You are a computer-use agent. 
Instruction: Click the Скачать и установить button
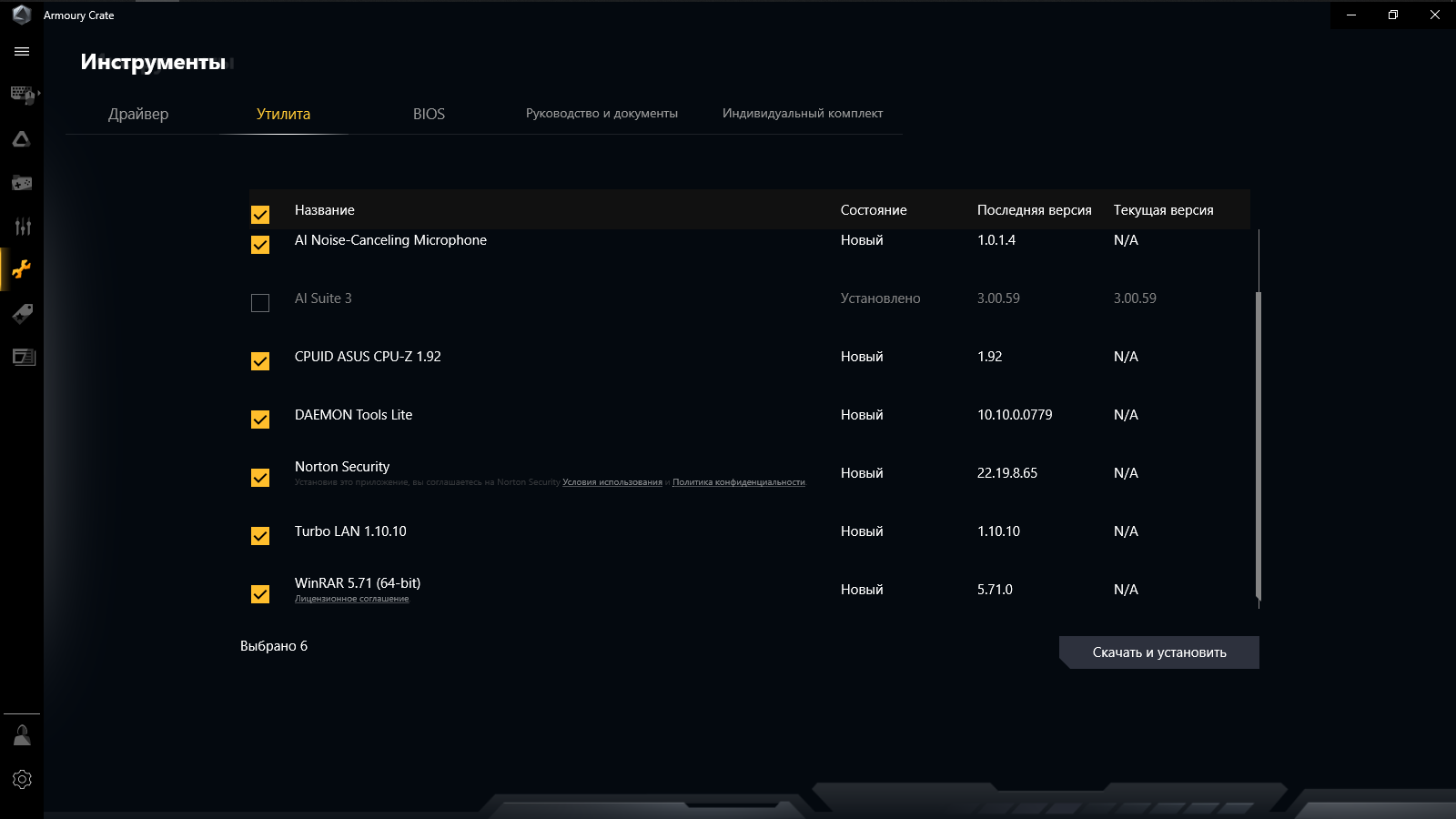(x=1159, y=652)
